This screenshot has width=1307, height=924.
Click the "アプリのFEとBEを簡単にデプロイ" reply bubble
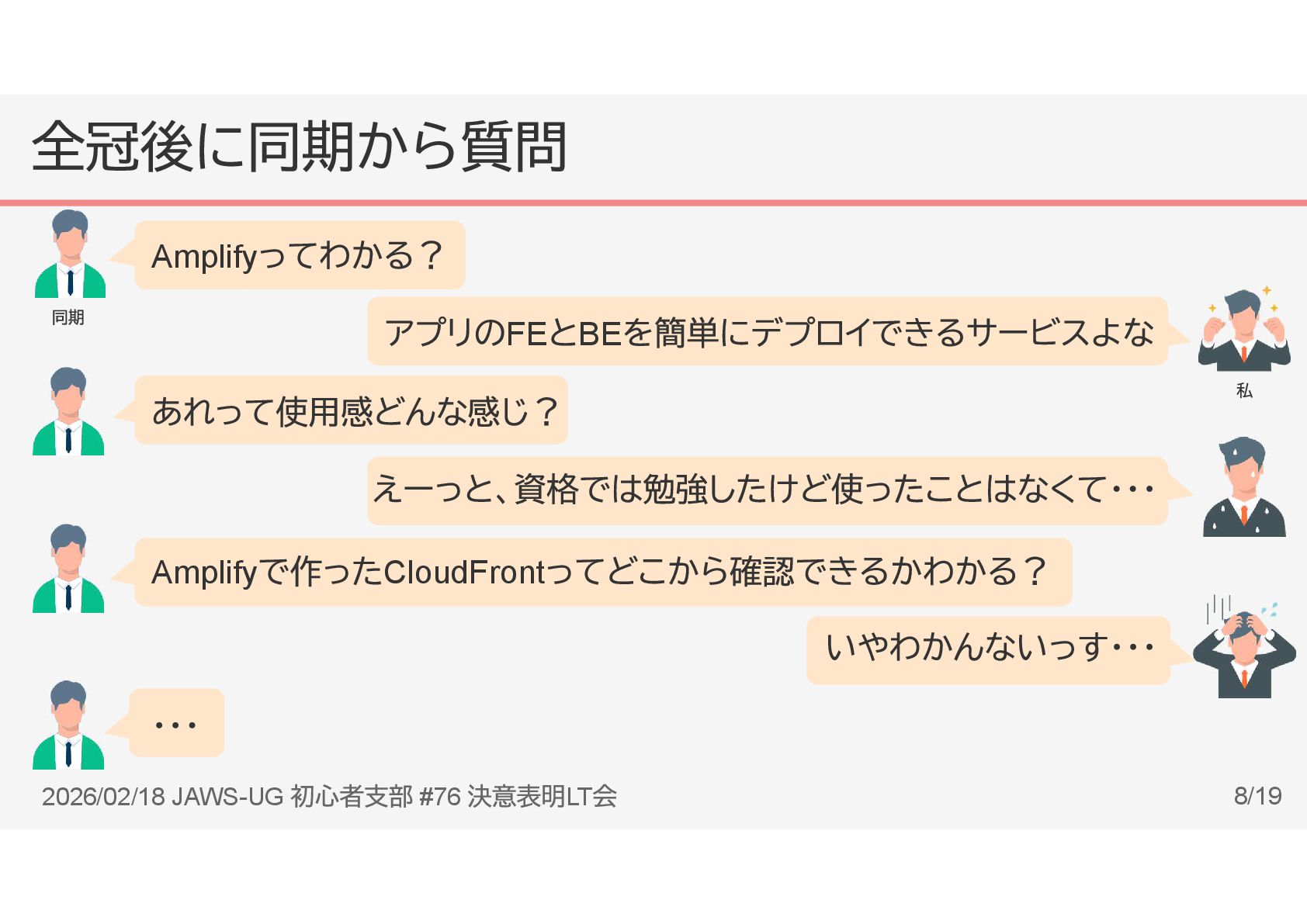767,331
